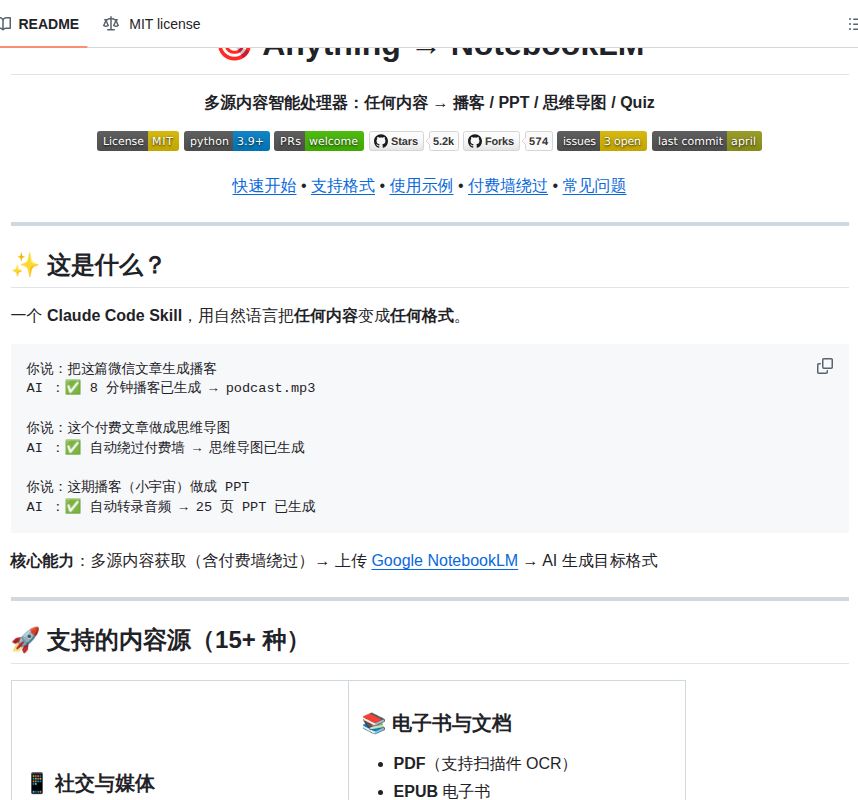The height and width of the screenshot is (800, 858).
Task: Click the python 3.9+ badge
Action: [227, 141]
